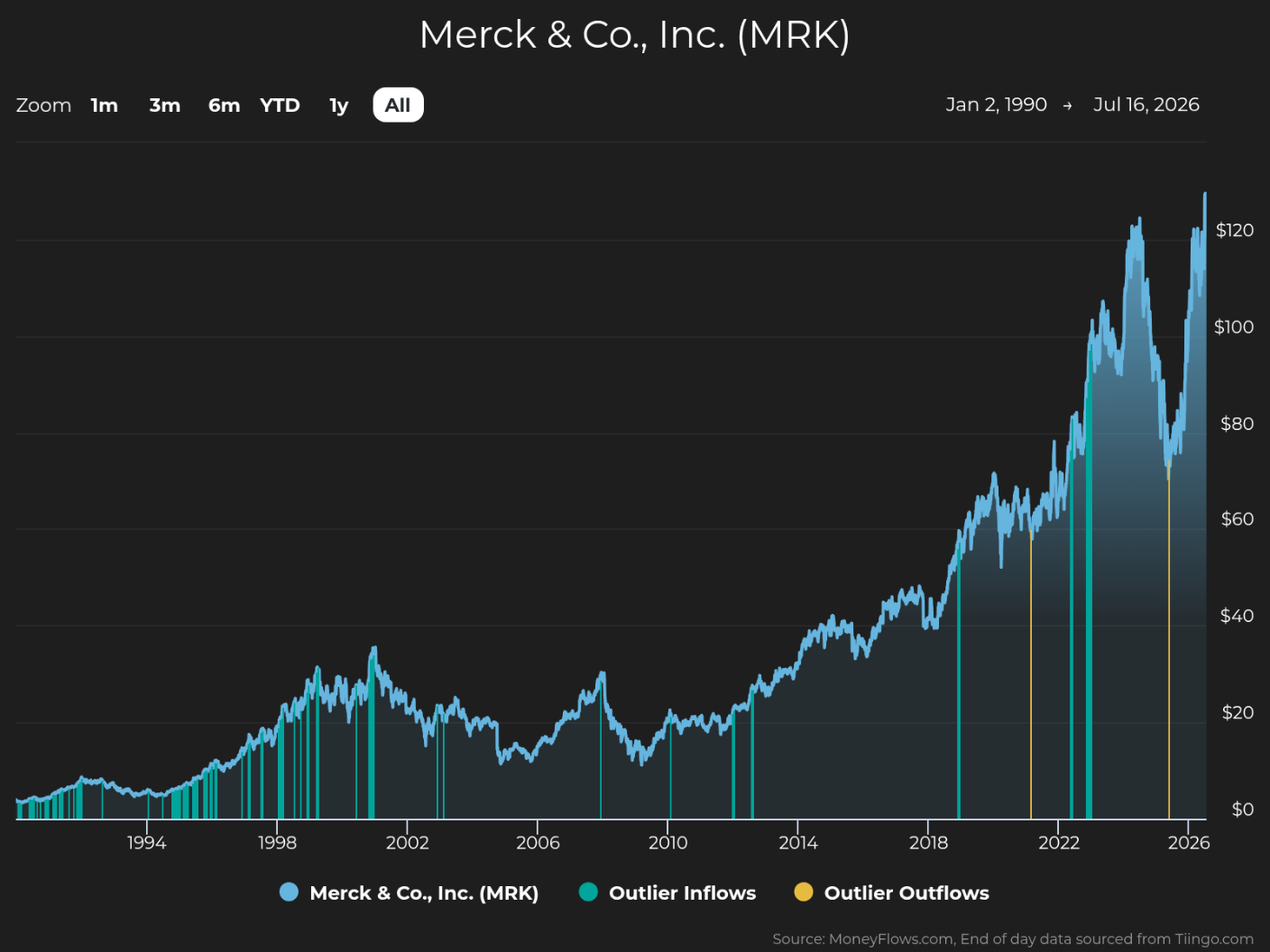Screen dimensions: 1270x952
Task: Edit the Jan 2, 1990 start date
Action: (997, 105)
